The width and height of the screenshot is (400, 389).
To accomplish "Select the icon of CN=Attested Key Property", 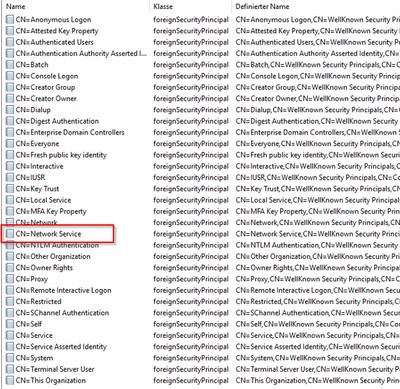I will tap(10, 31).
